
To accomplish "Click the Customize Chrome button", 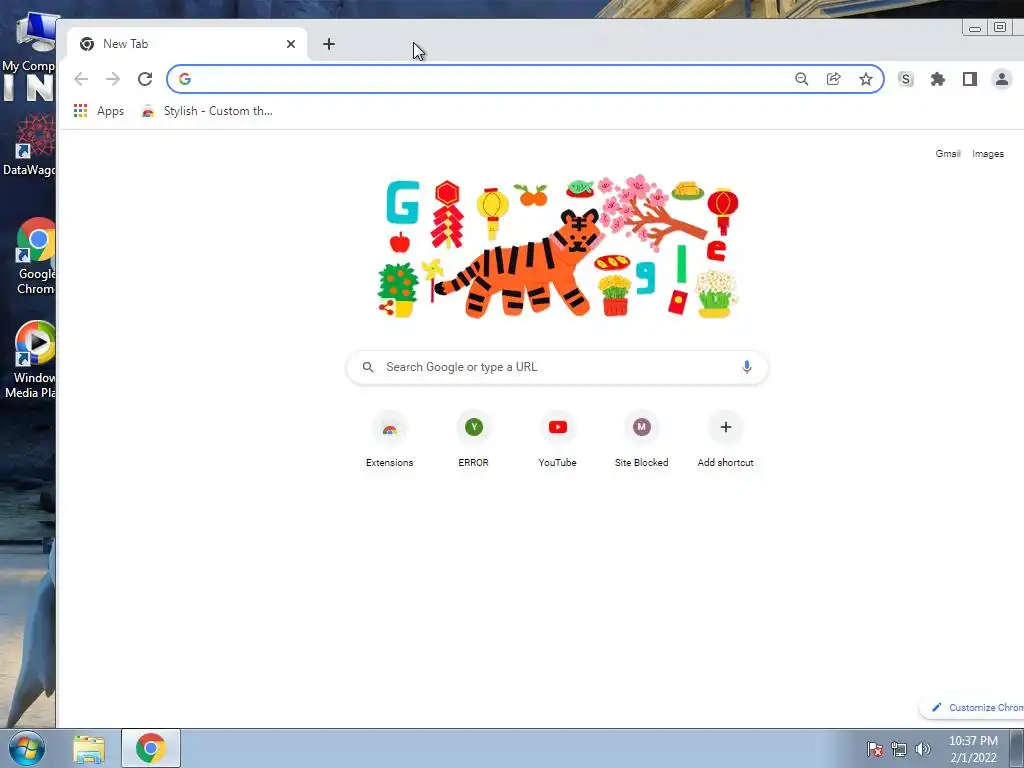I will point(972,707).
